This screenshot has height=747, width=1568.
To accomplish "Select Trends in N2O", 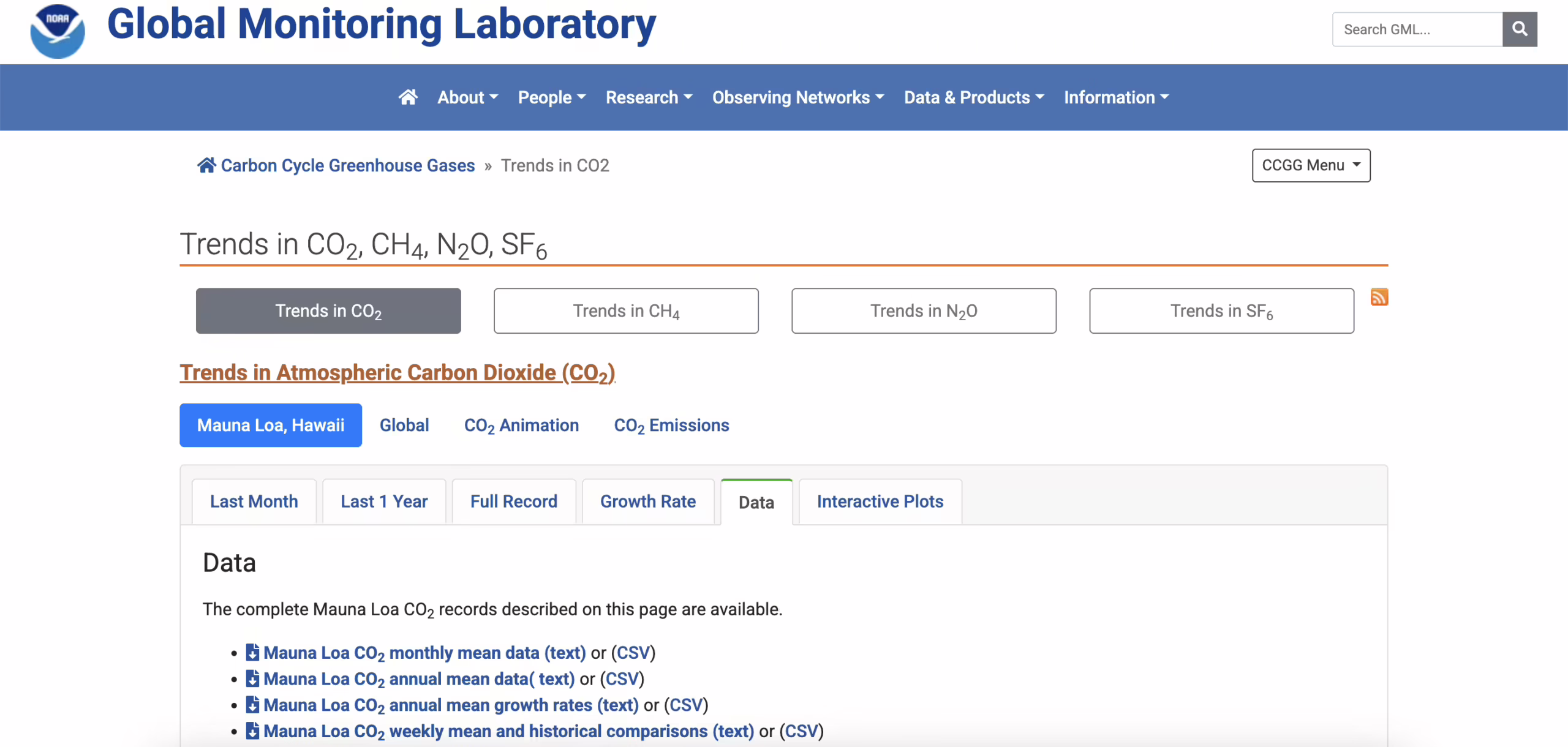I will [924, 310].
